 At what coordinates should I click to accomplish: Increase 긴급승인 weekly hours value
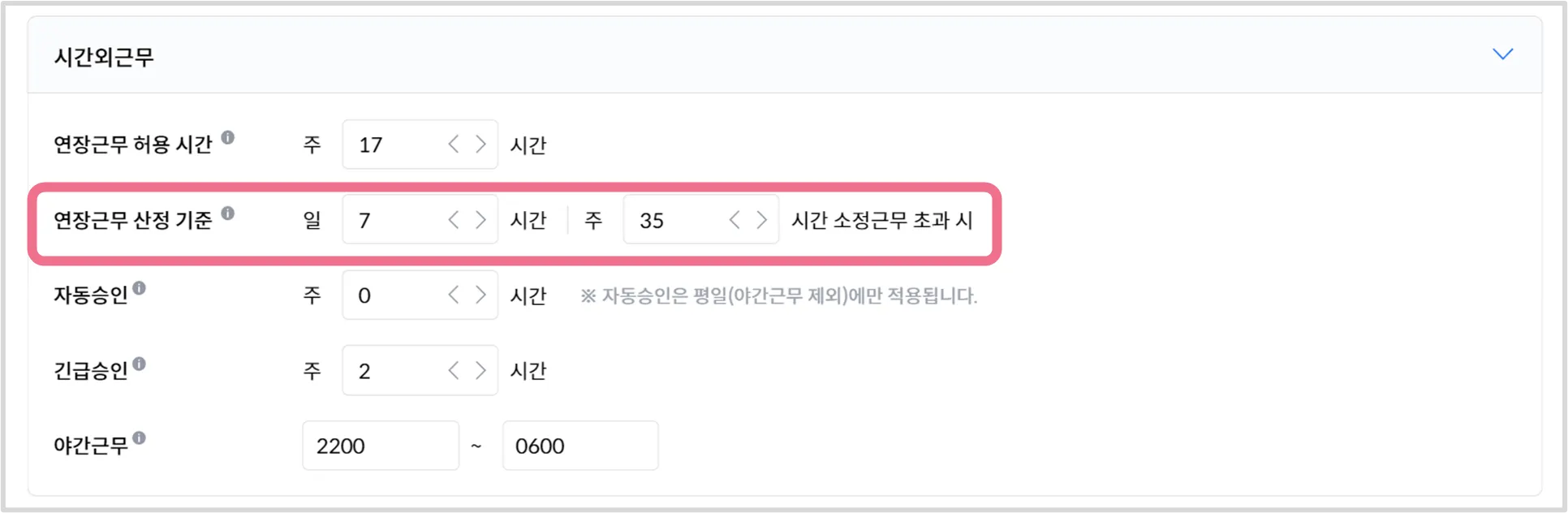pos(480,370)
